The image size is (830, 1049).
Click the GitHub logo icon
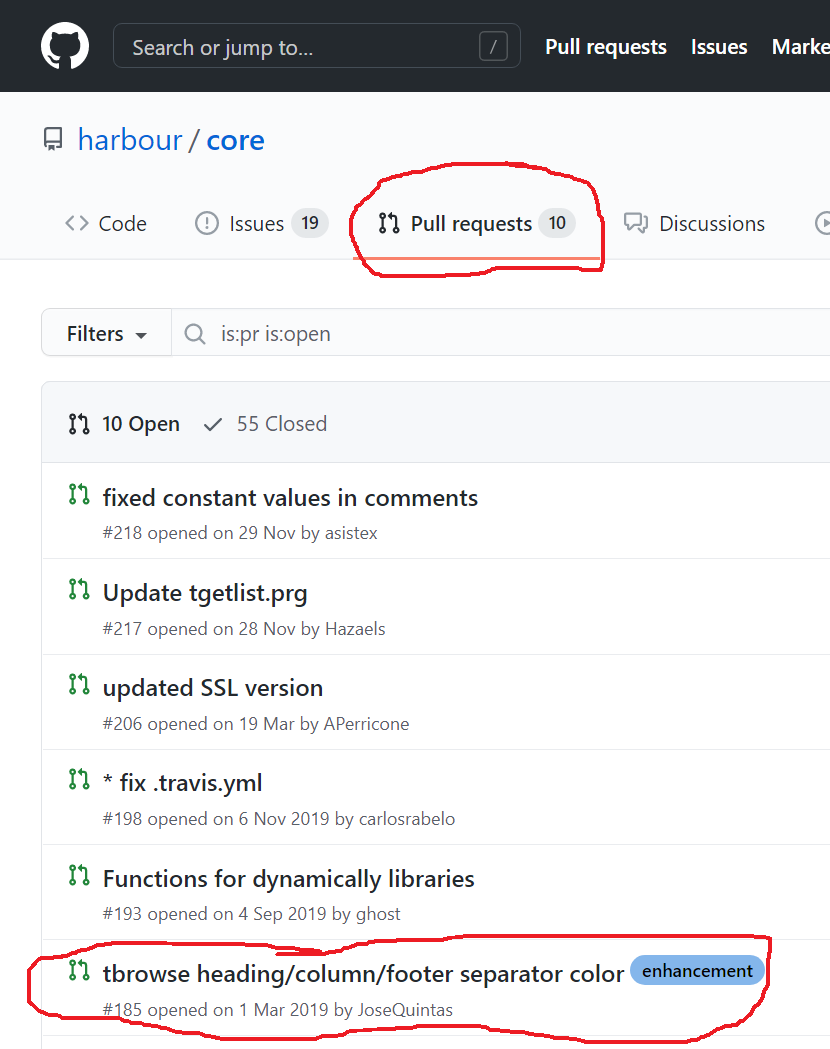pos(65,46)
